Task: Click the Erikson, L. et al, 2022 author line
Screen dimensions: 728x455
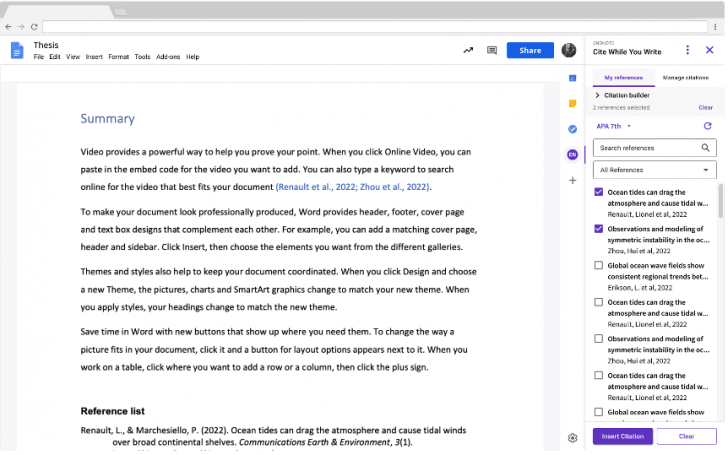Action: pyautogui.click(x=639, y=288)
